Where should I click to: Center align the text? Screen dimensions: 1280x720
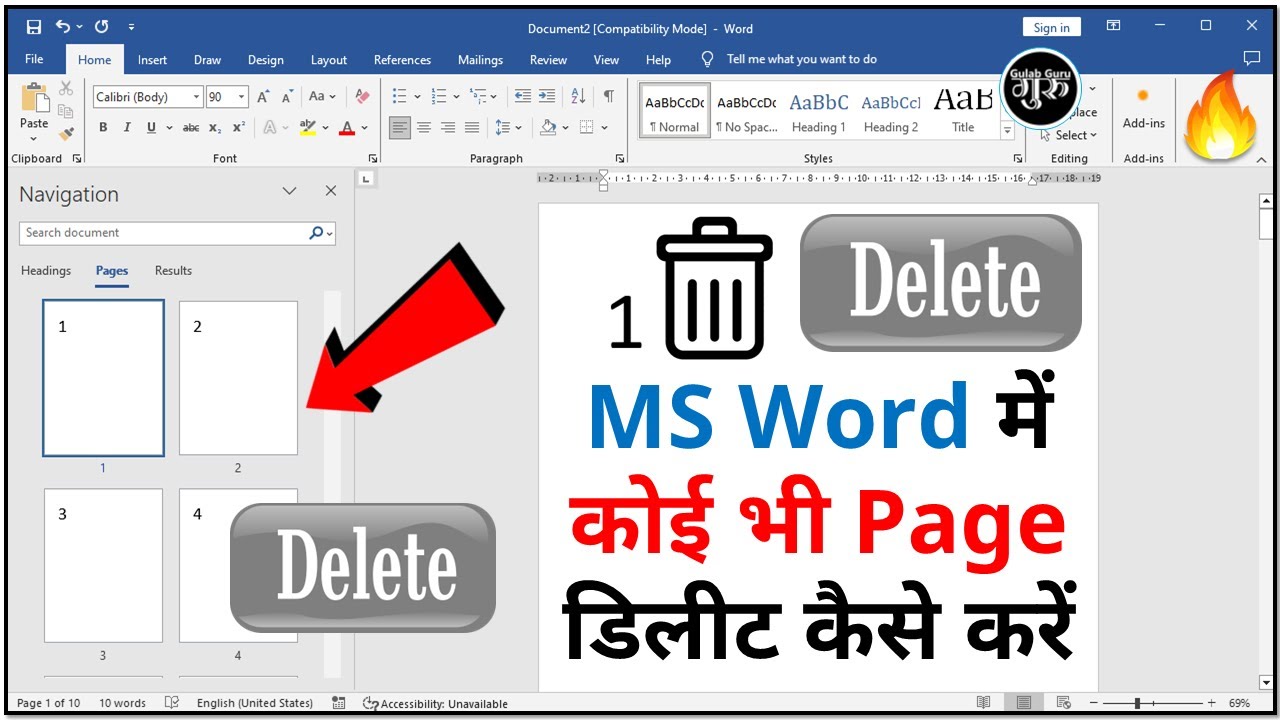[x=424, y=127]
